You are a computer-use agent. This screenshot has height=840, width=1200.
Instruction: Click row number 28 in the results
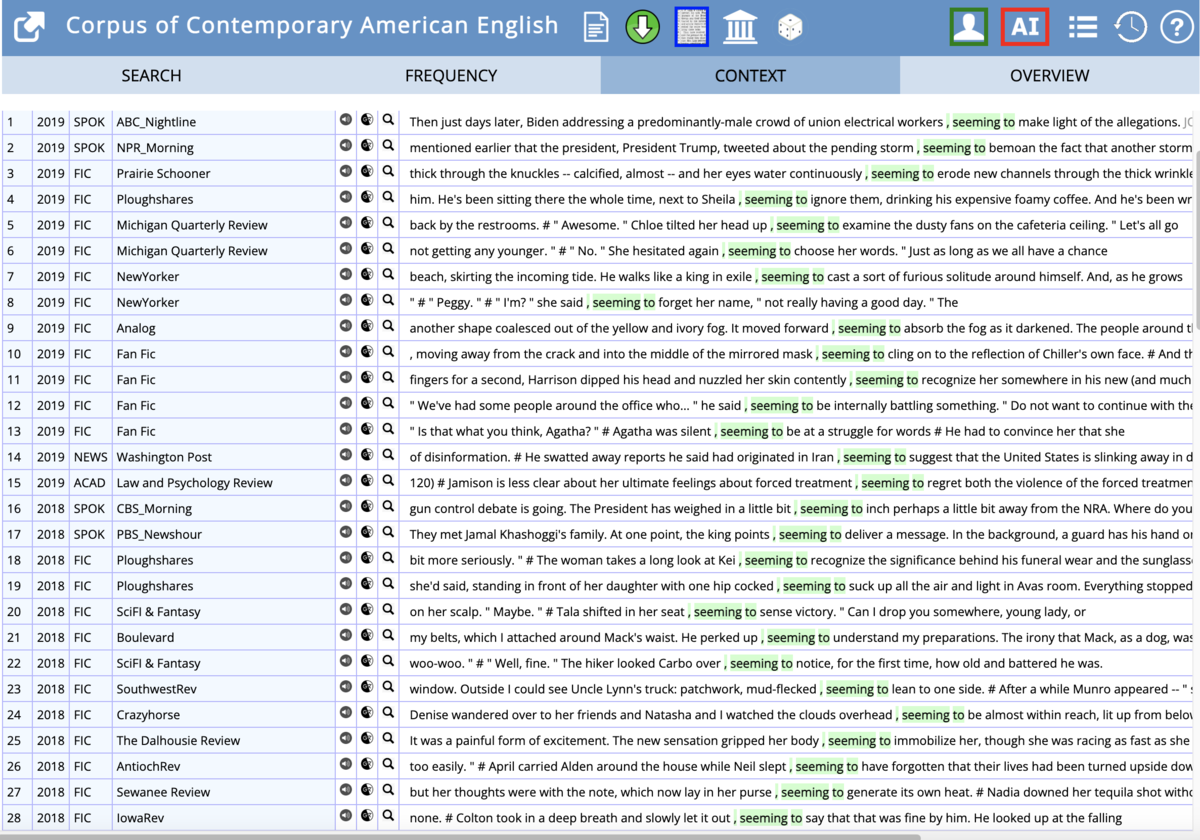[14, 818]
